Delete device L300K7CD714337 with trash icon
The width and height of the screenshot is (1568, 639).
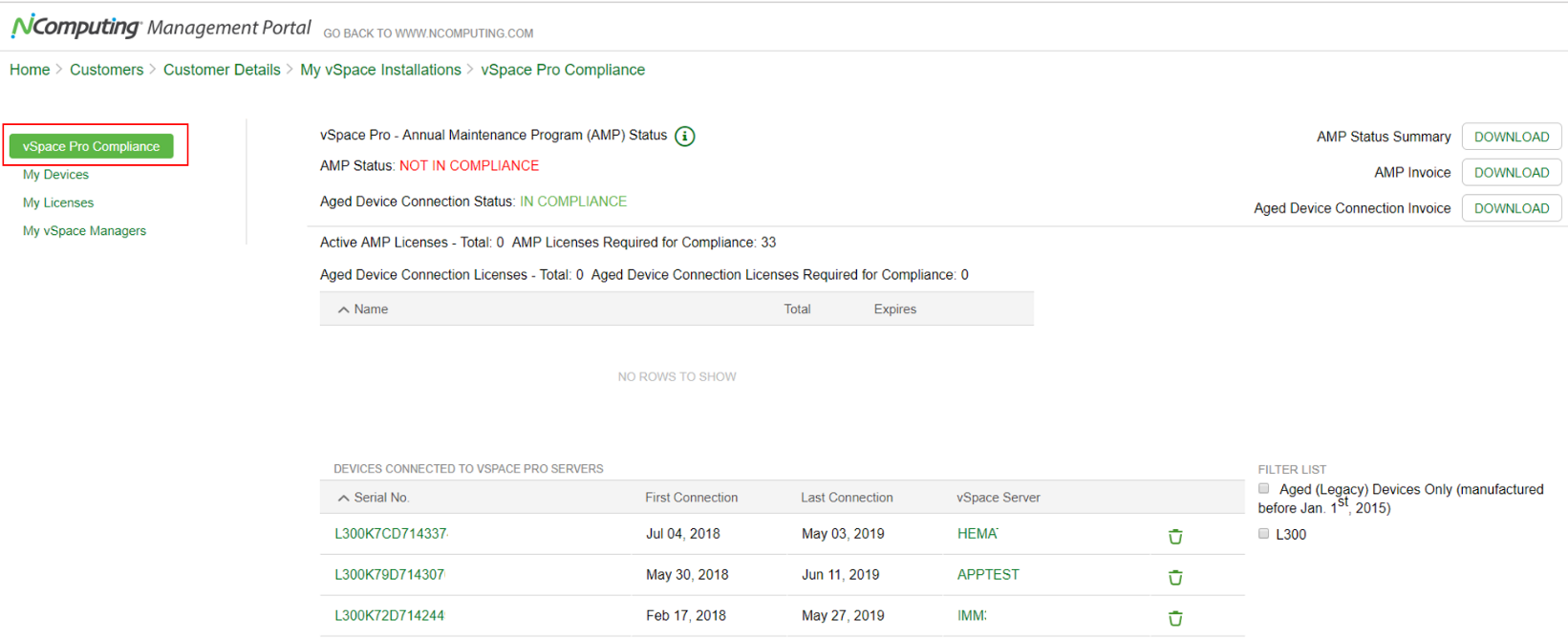(1175, 537)
